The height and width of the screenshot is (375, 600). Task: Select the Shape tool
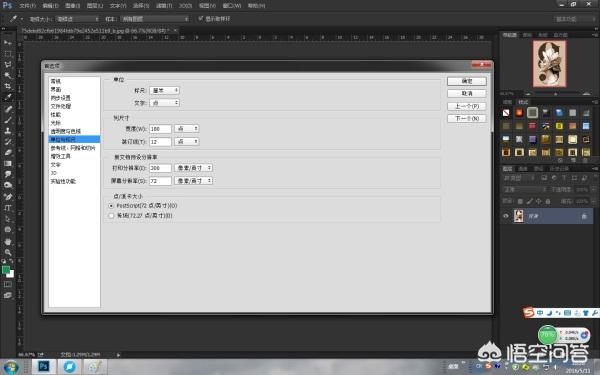coord(8,230)
